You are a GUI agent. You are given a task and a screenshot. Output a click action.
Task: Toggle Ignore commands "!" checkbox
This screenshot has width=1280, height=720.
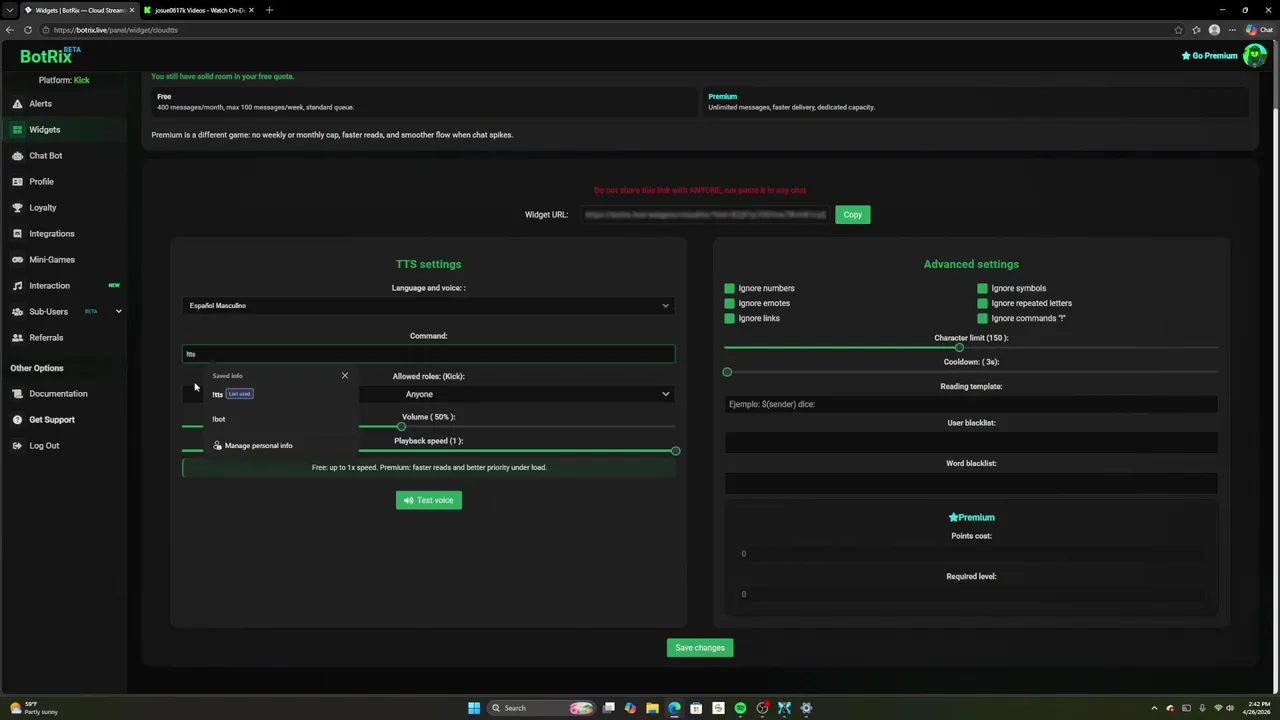tap(982, 318)
